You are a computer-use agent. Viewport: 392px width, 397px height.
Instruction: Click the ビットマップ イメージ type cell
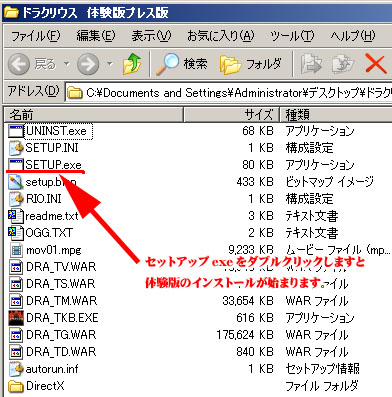point(329,182)
